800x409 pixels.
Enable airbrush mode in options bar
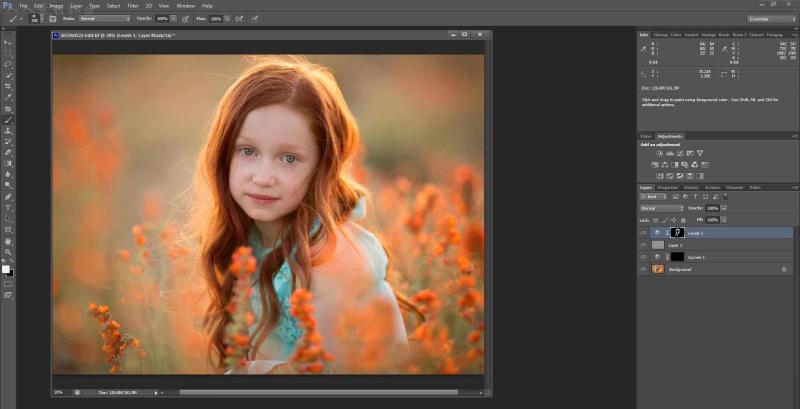pos(239,19)
